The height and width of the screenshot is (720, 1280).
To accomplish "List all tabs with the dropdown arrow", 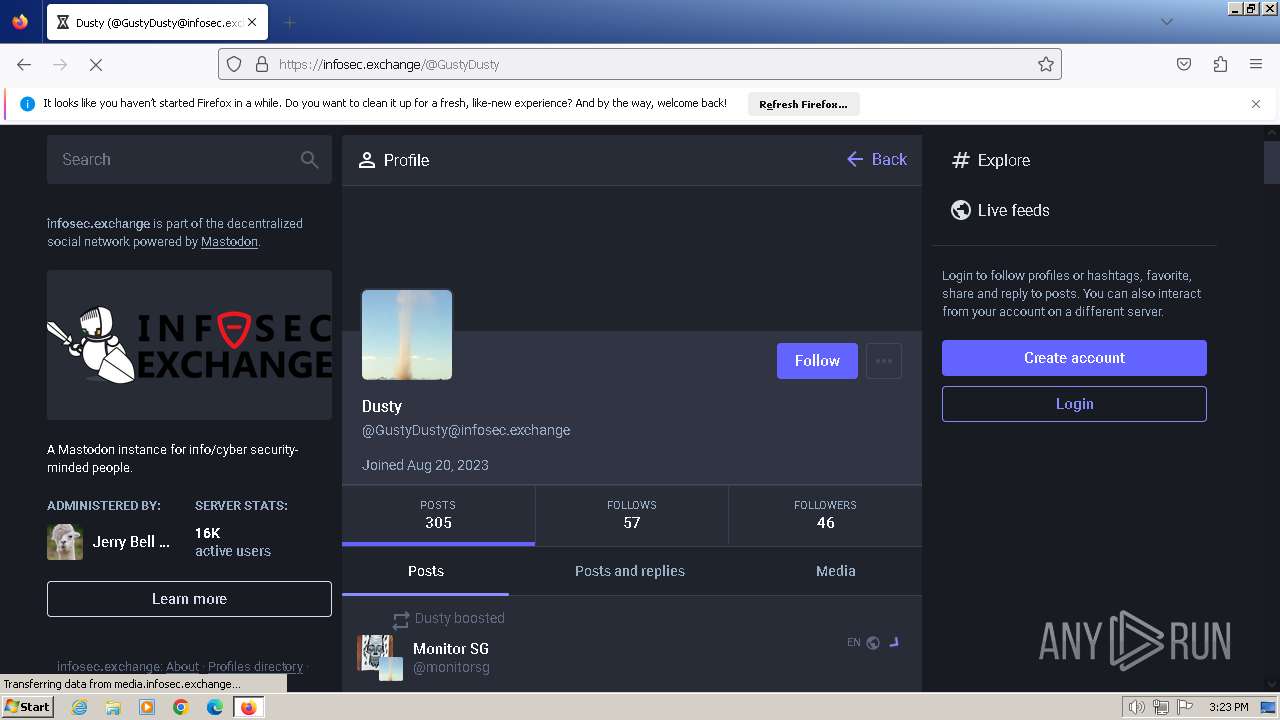I will pos(1166,22).
